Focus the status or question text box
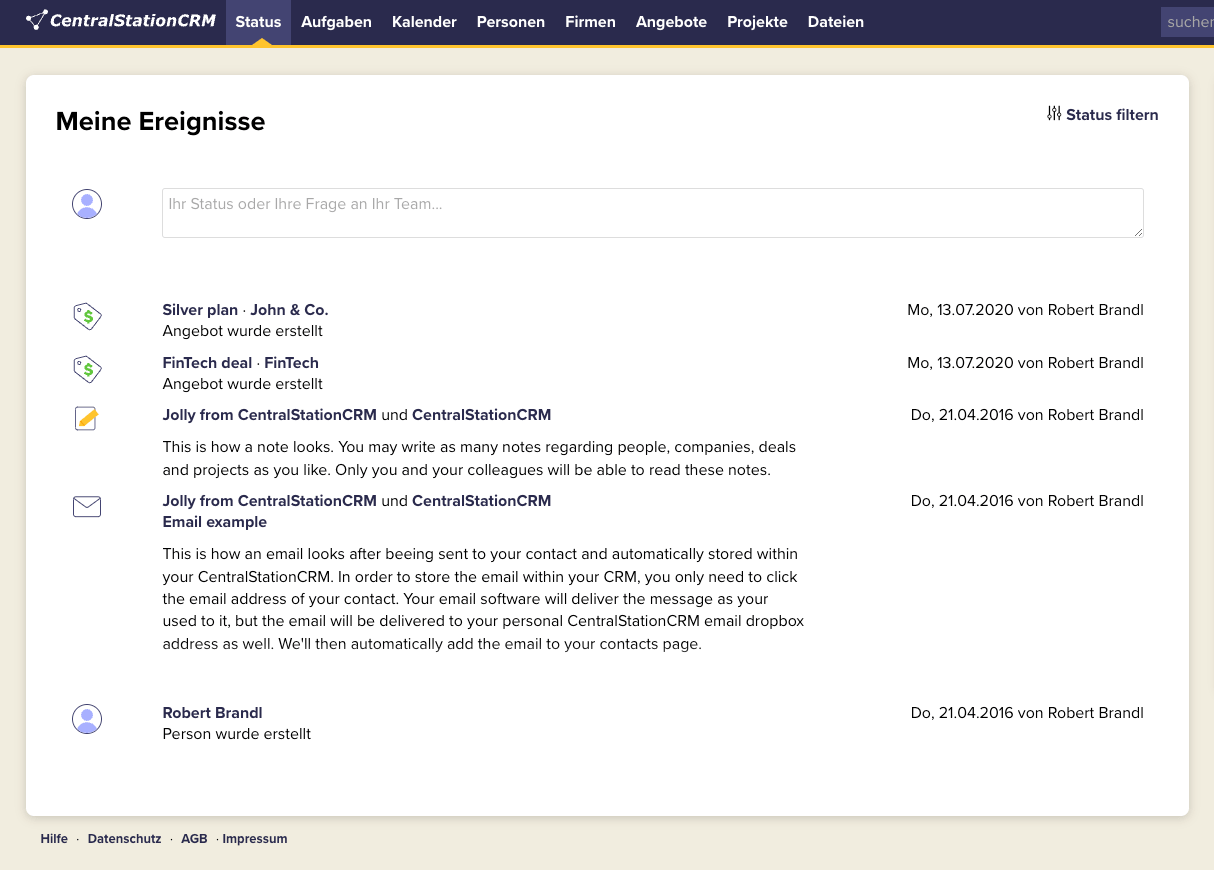Image resolution: width=1214 pixels, height=870 pixels. (x=653, y=213)
